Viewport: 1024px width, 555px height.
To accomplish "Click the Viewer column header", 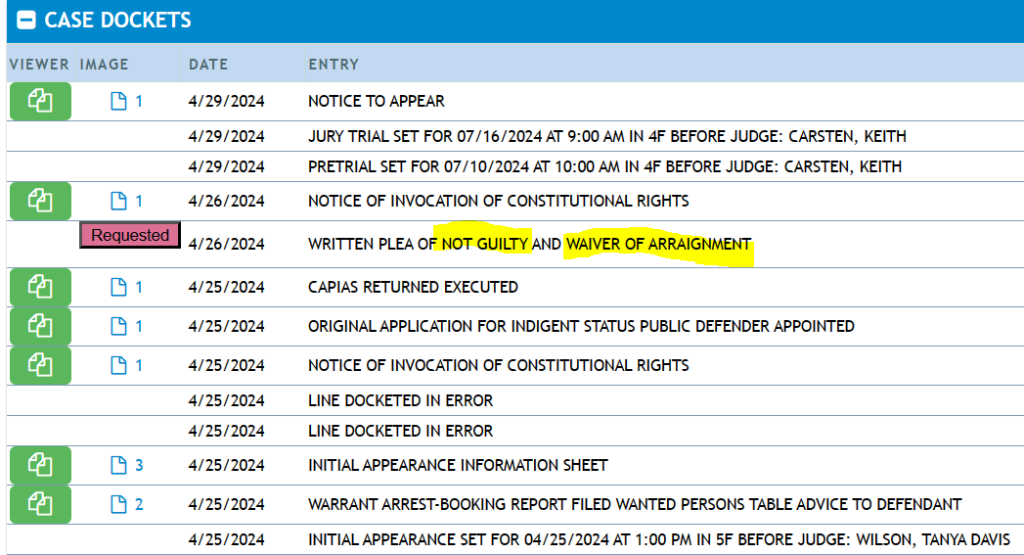I will click(x=39, y=64).
